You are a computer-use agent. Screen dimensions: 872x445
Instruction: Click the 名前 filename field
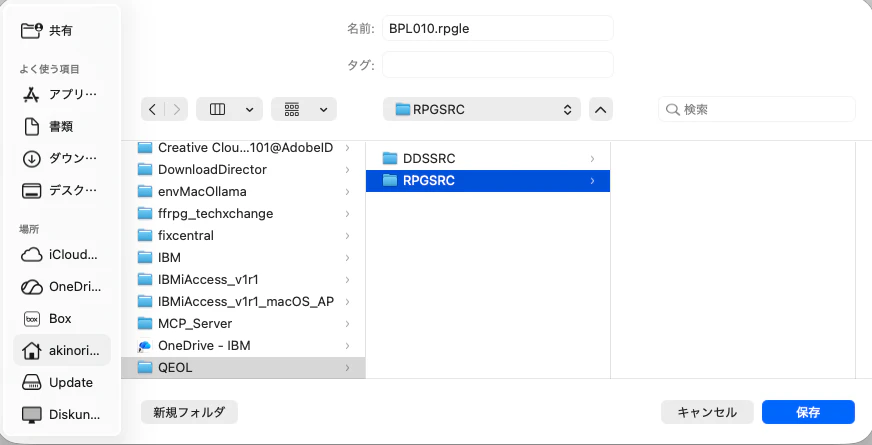498,28
